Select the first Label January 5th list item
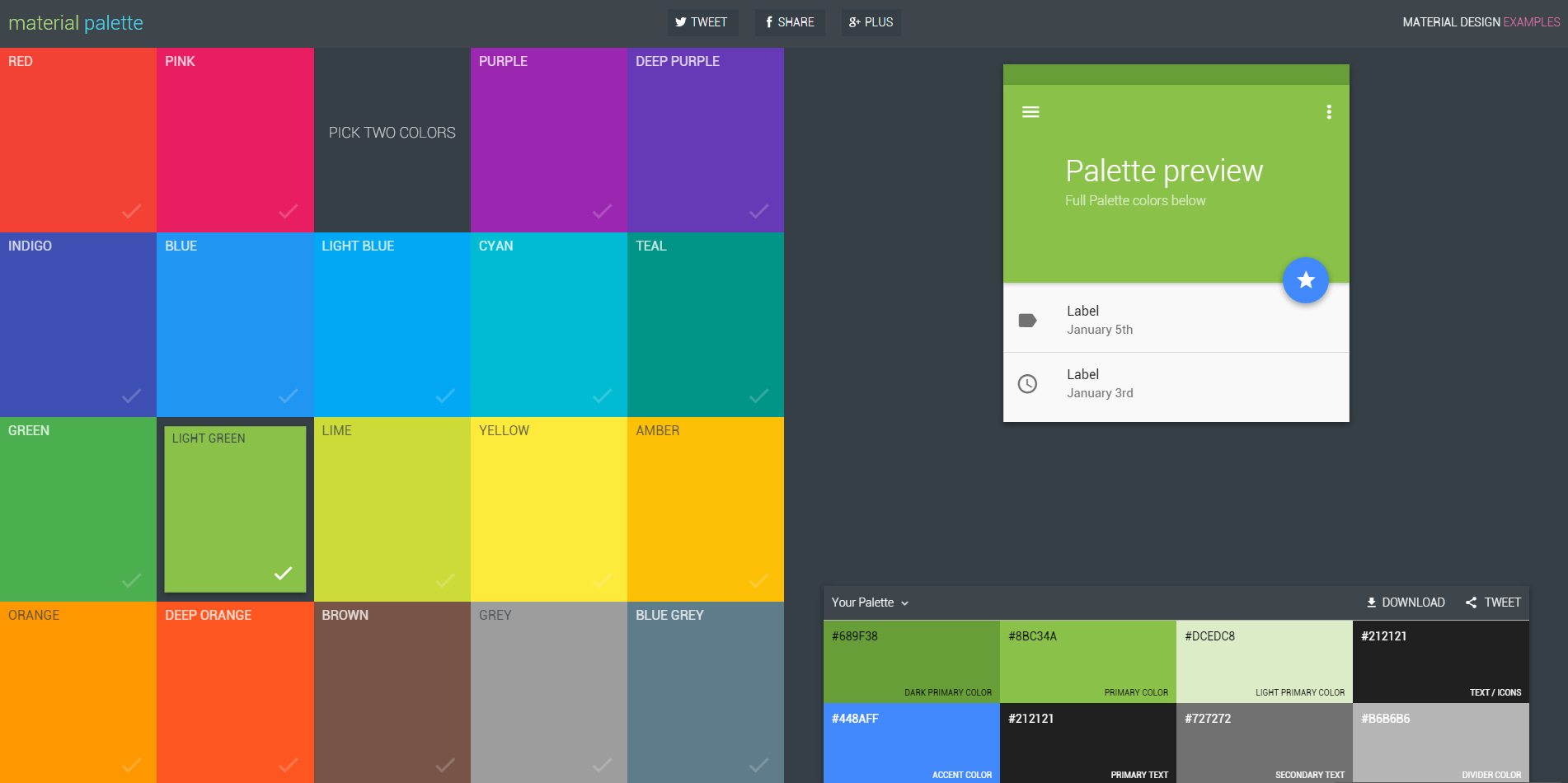The width and height of the screenshot is (1568, 783). click(1176, 320)
